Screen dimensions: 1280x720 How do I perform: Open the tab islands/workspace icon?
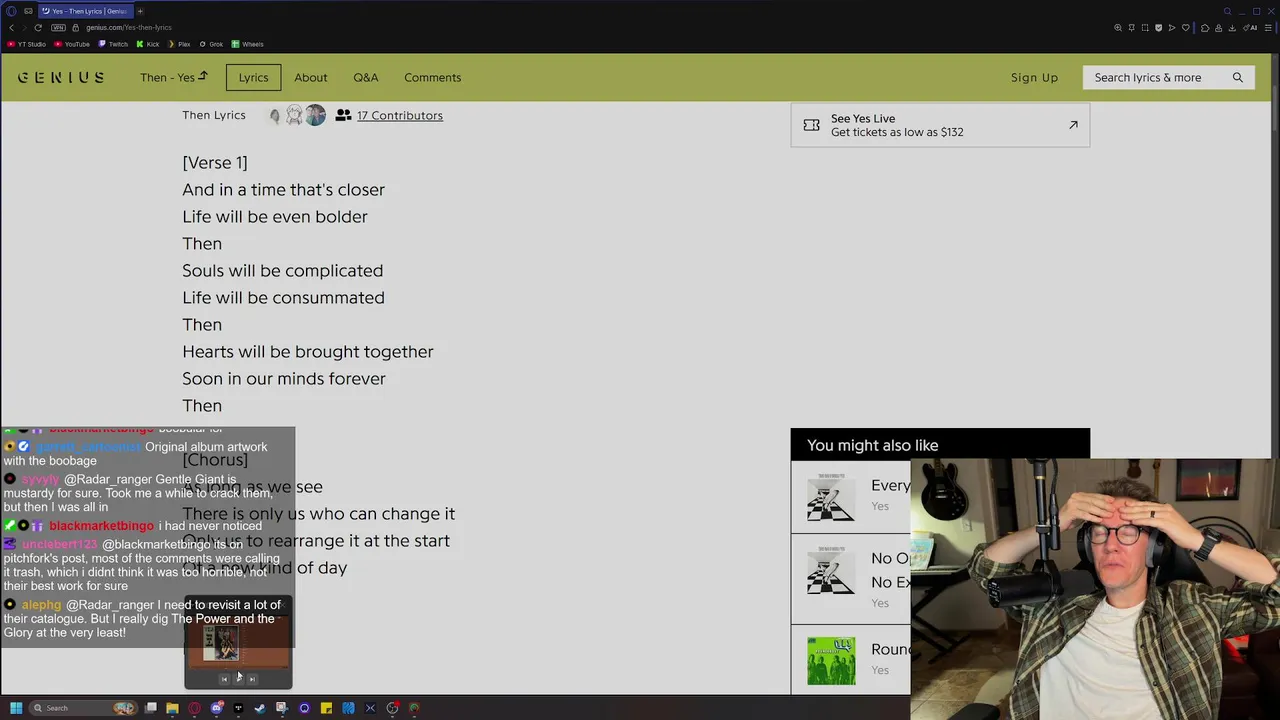point(28,11)
